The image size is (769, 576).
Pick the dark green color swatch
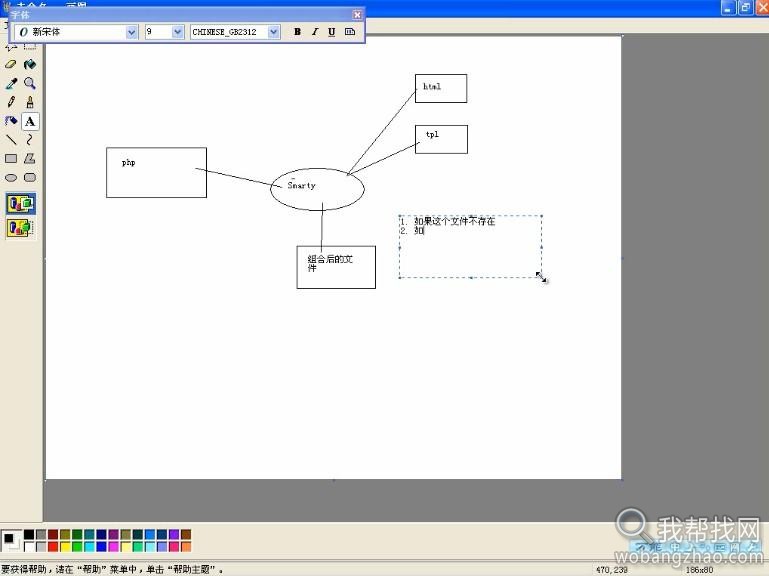77,534
